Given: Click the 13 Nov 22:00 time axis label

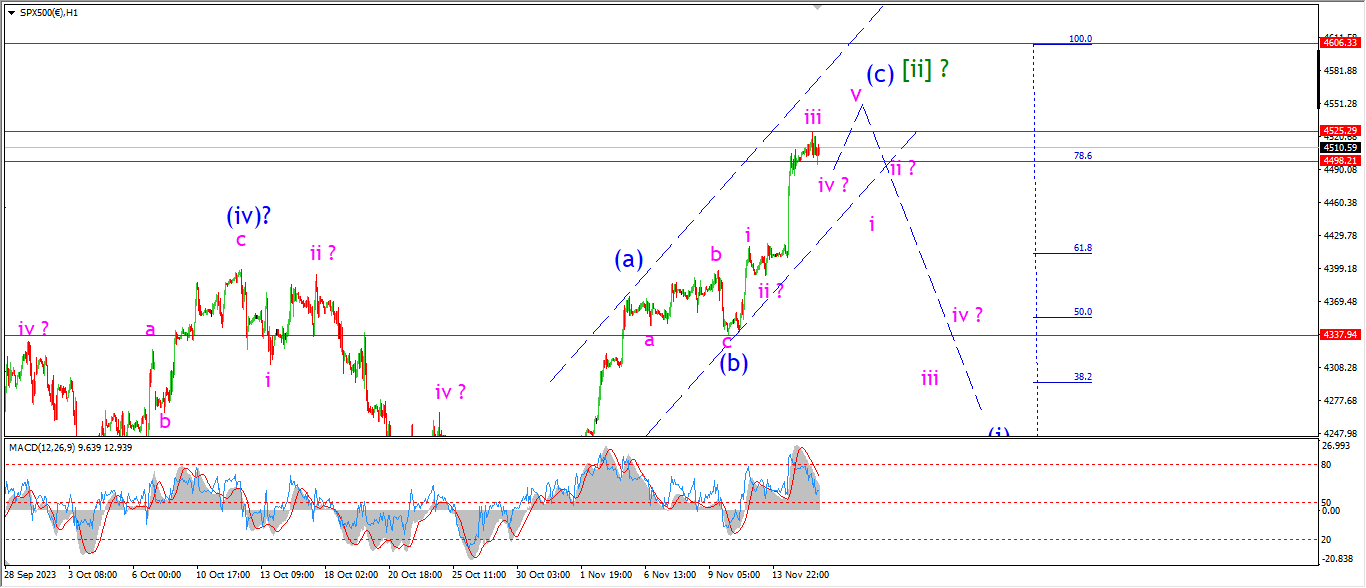Looking at the screenshot, I should 799,575.
